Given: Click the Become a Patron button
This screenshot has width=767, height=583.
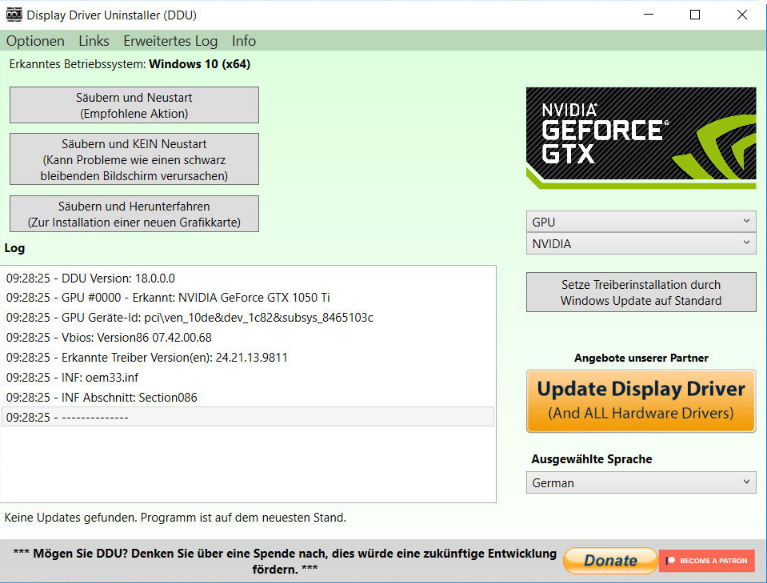Looking at the screenshot, I should [x=707, y=561].
